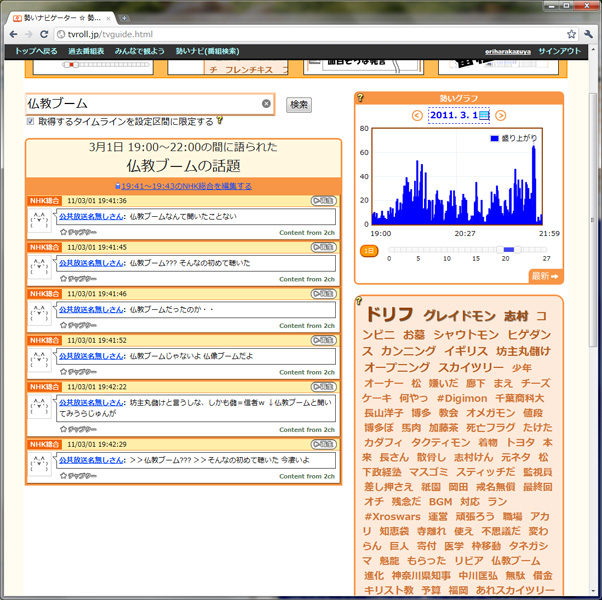Click the カダフィ keyword in the tag cloud
This screenshot has height=600, width=602.
click(383, 443)
